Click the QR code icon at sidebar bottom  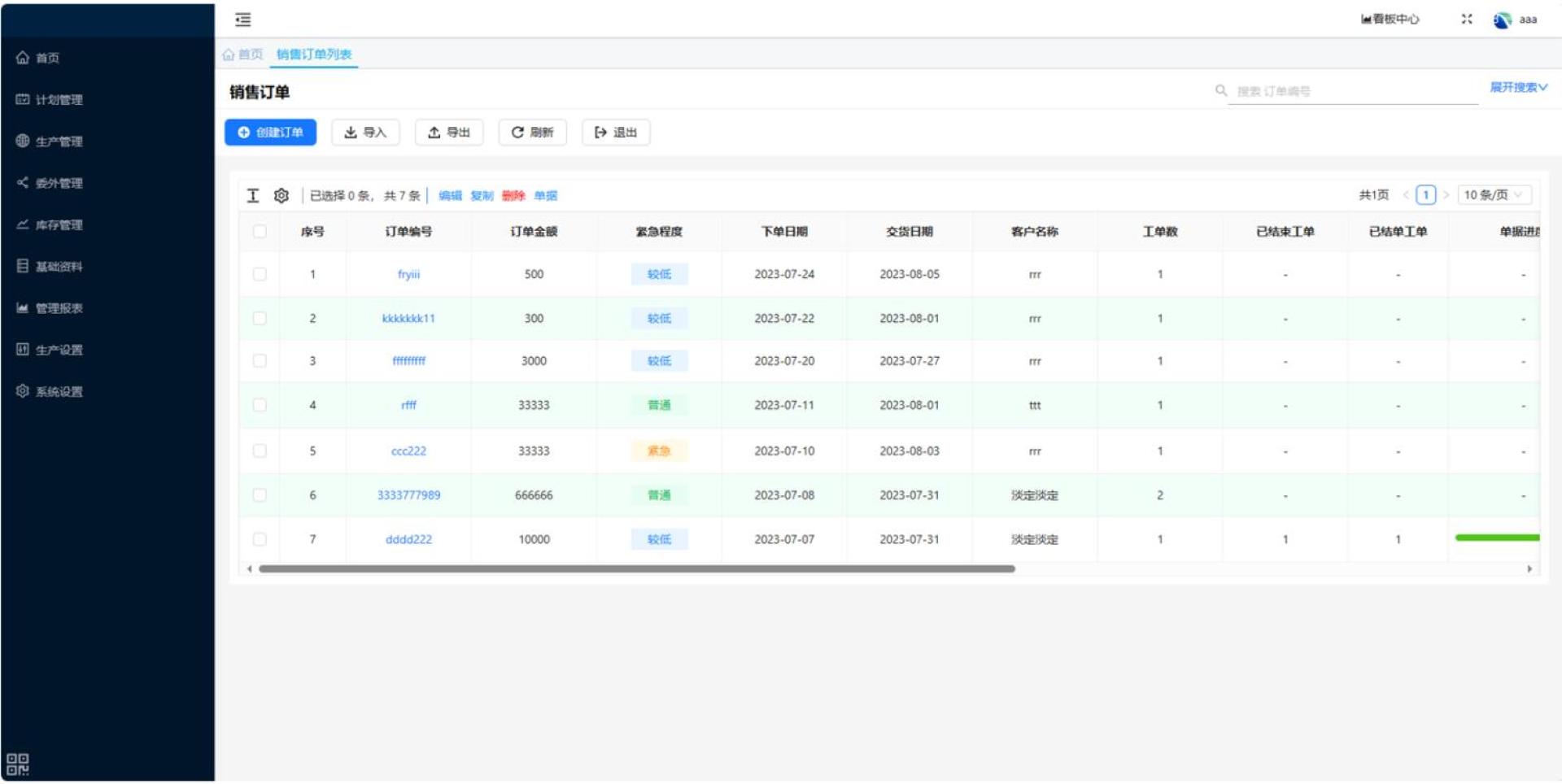(x=18, y=764)
